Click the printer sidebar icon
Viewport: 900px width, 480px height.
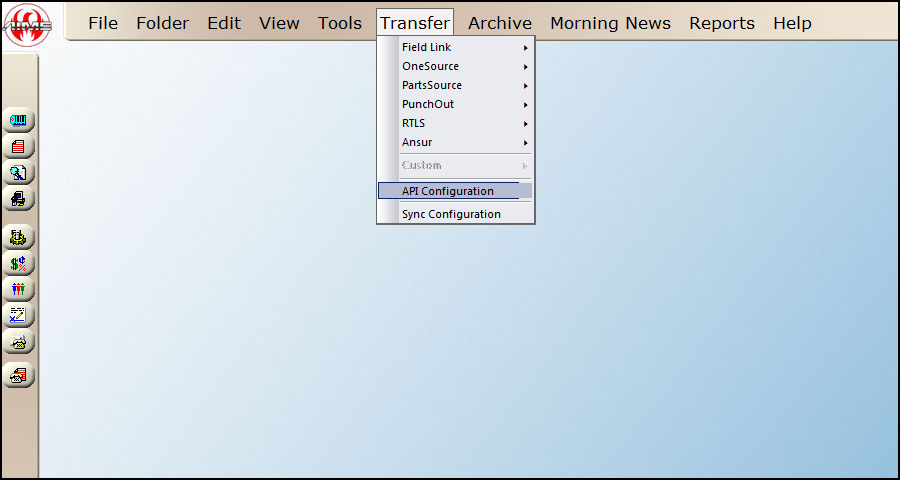(19, 199)
